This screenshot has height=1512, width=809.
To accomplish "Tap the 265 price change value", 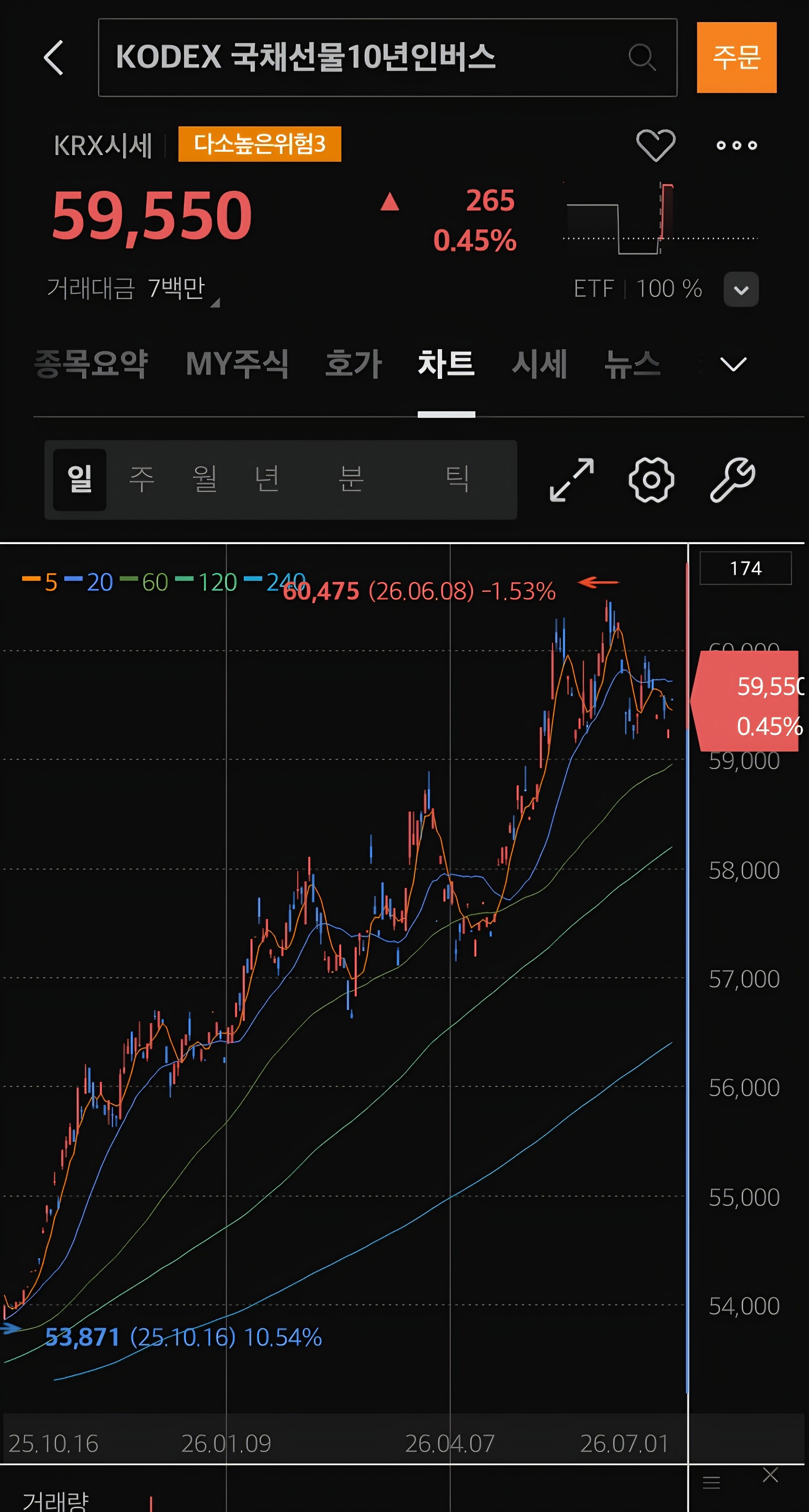I will click(x=490, y=201).
